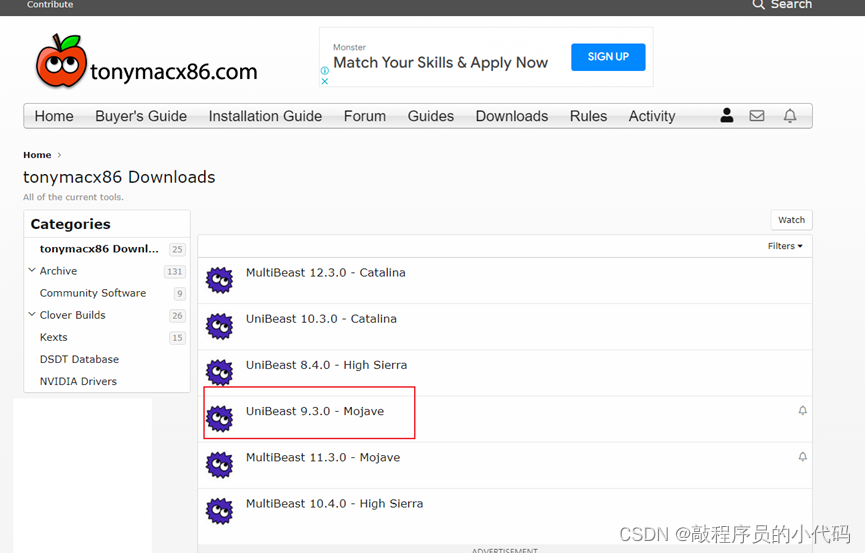The height and width of the screenshot is (553, 865).
Task: Open MultiBeast 11.3.0 - Mojave download
Action: 323,458
